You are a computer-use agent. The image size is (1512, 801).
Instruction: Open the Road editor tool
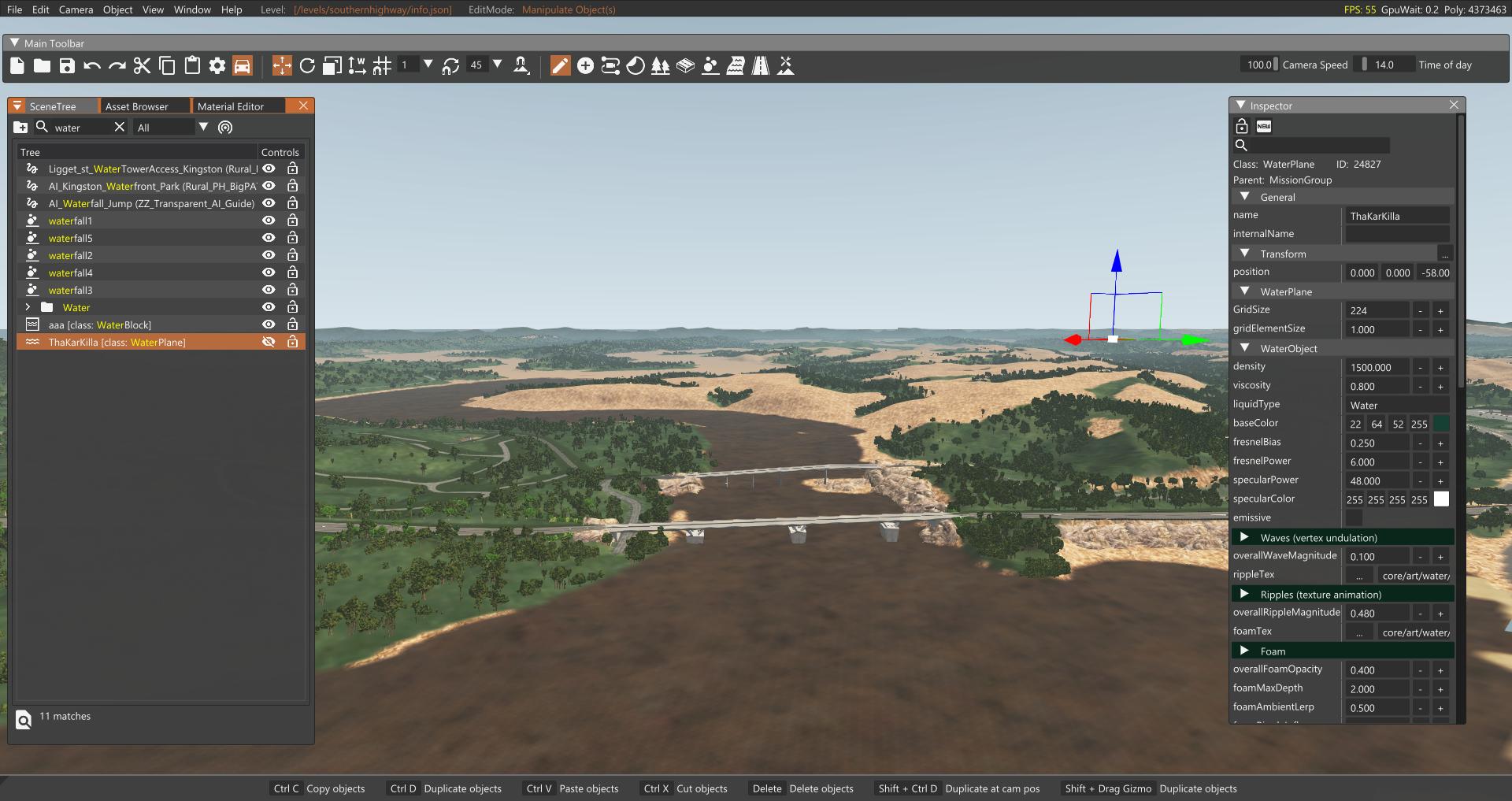point(761,66)
